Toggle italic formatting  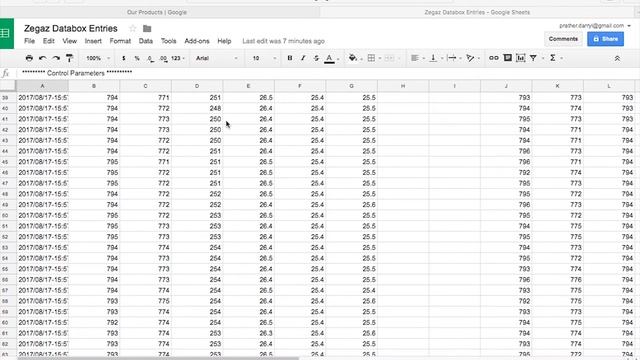(303, 58)
